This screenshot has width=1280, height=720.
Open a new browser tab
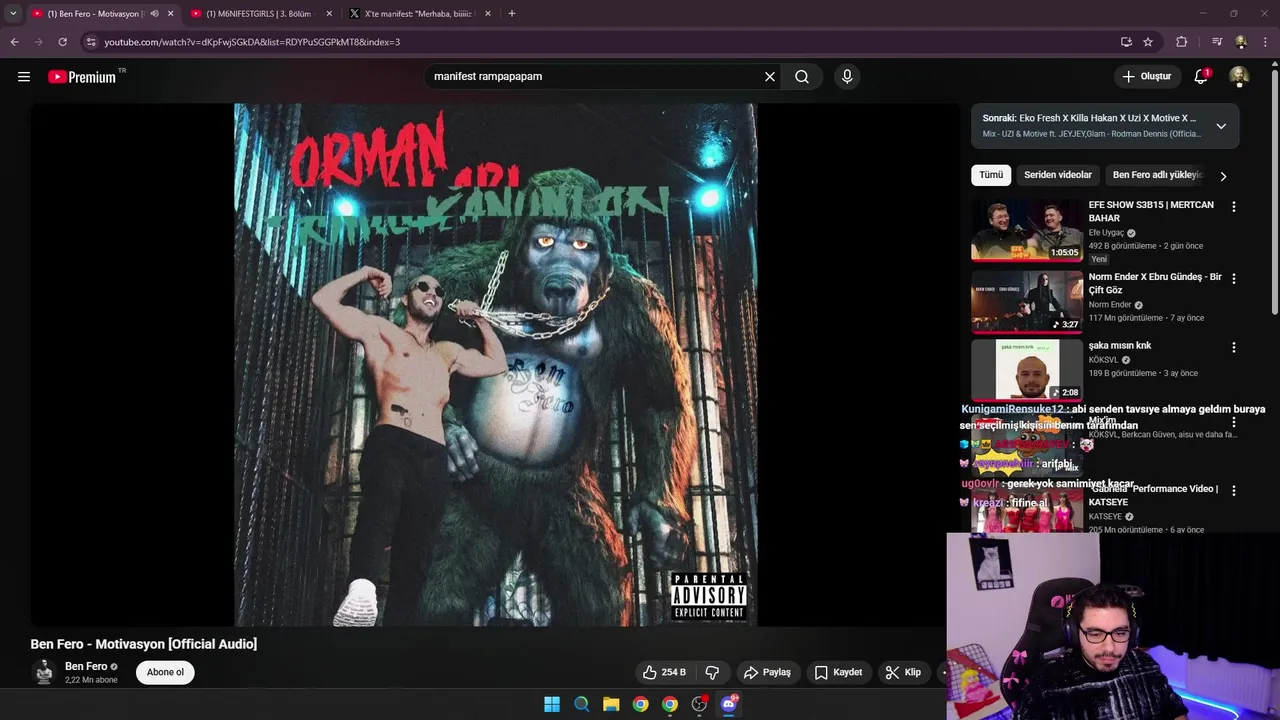512,14
